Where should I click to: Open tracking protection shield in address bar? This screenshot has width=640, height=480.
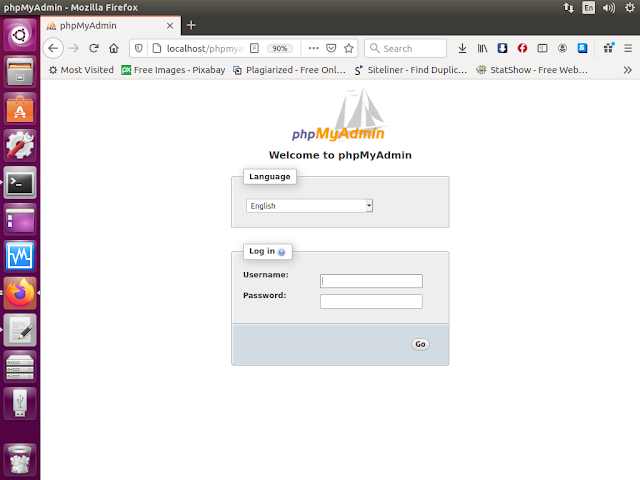click(x=139, y=49)
